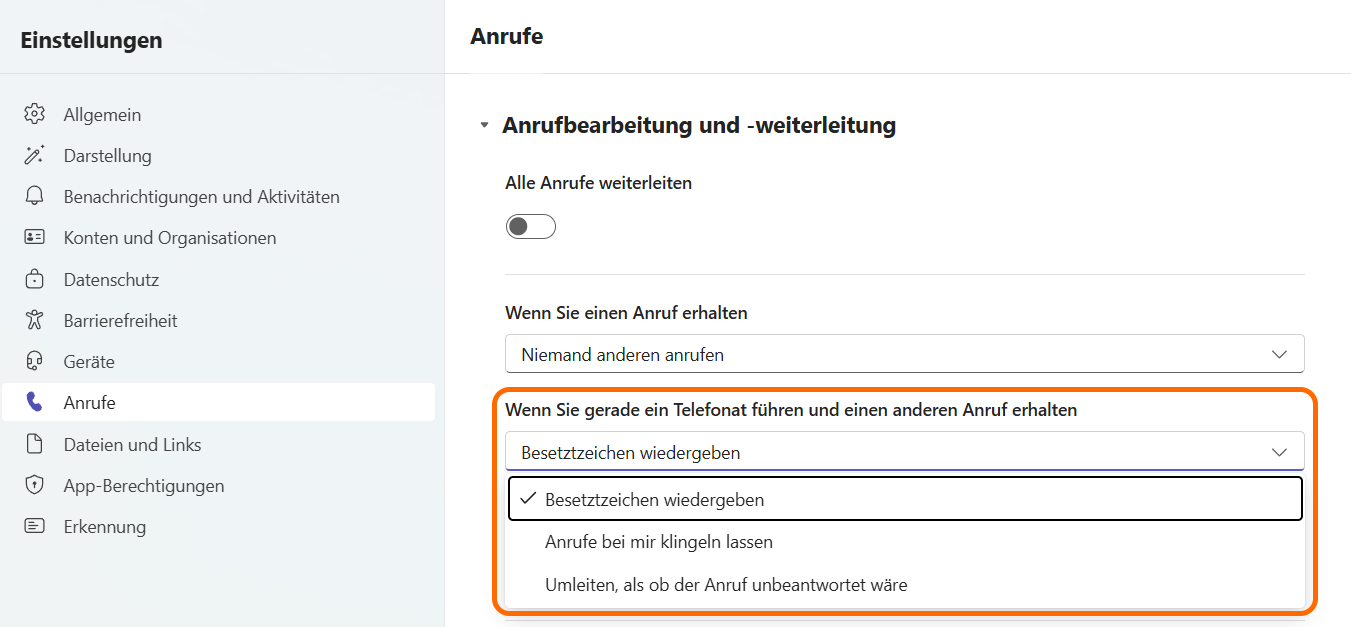The image size is (1351, 627).
Task: Click the Datenschutz lock icon
Action: click(x=35, y=280)
